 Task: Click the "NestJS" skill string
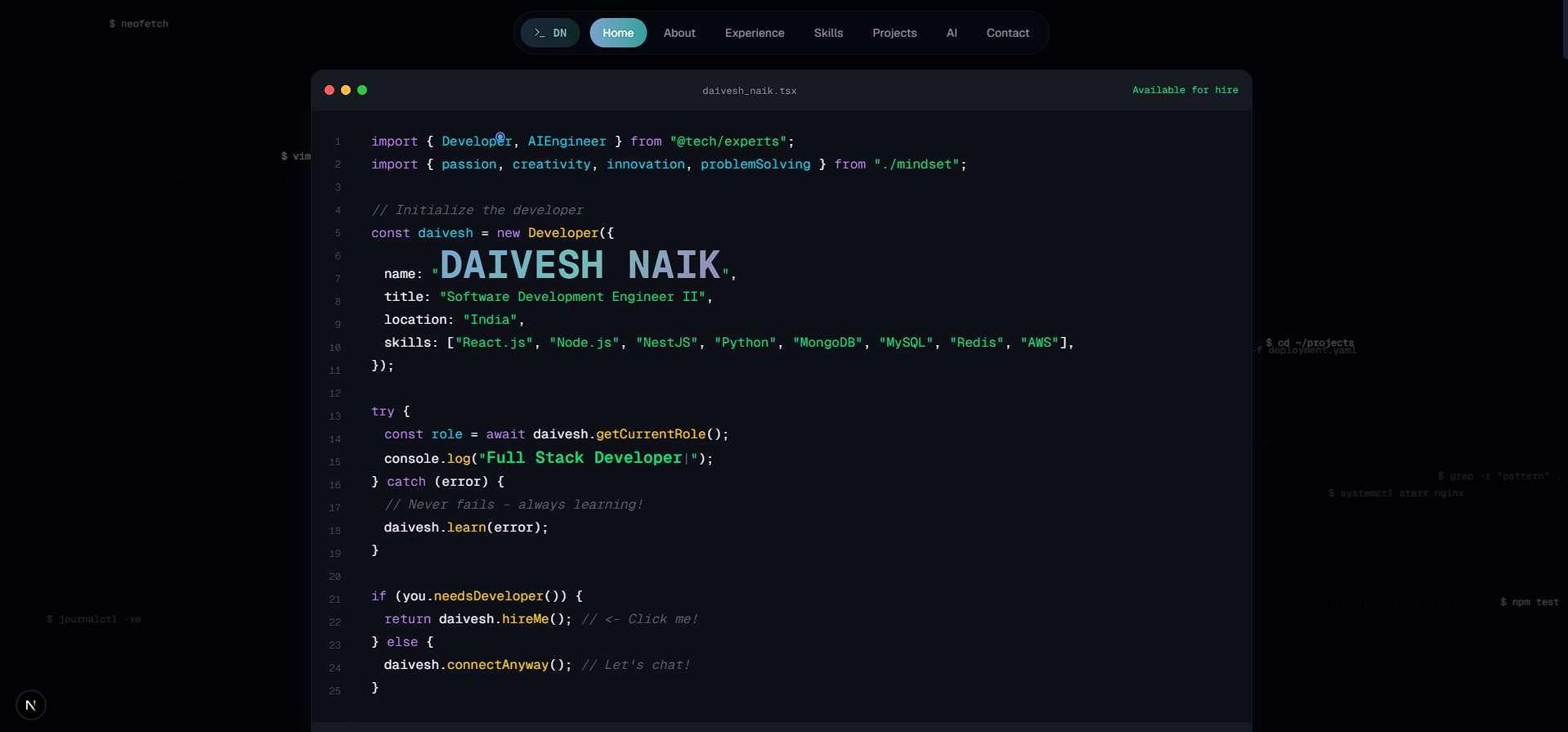(x=667, y=343)
